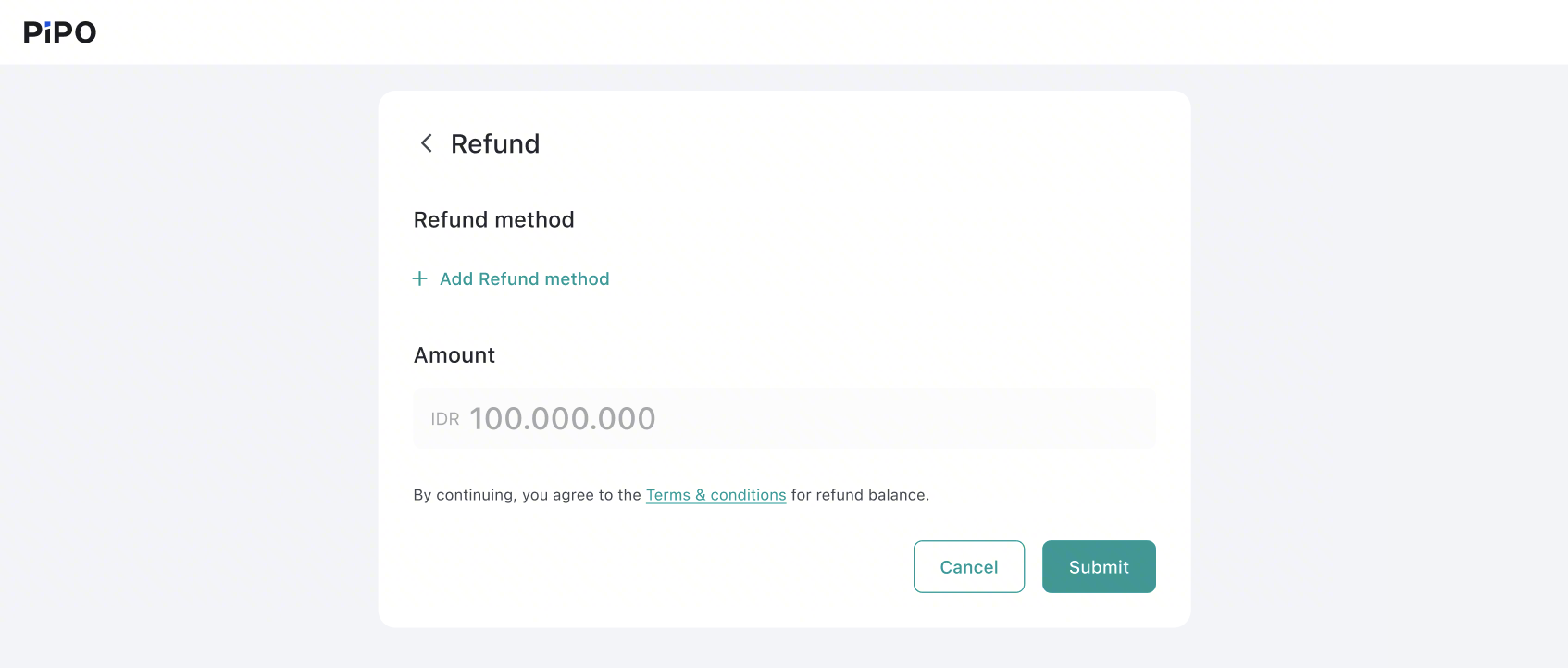1568x668 pixels.
Task: Cancel the refund request
Action: (x=969, y=566)
